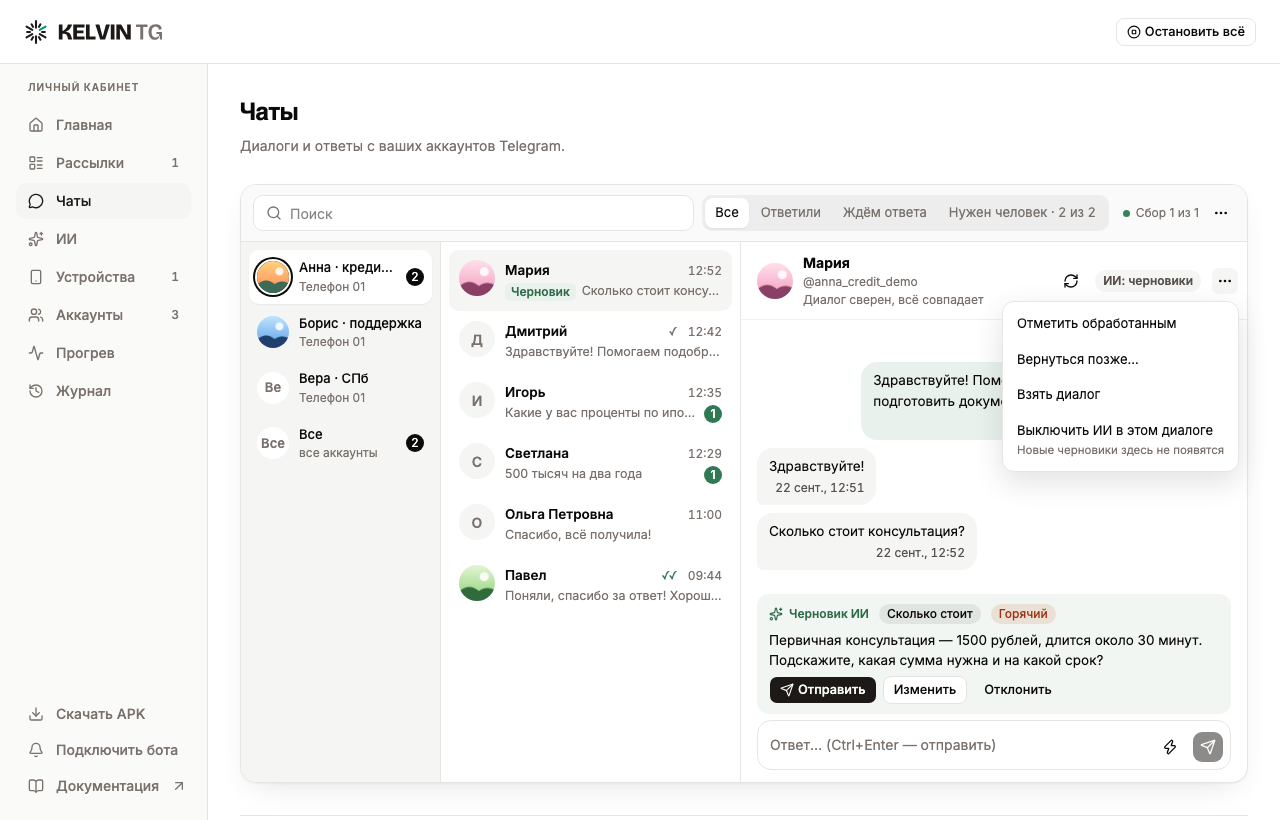
Task: Click Отклонить to reject the draft
Action: coord(1018,690)
